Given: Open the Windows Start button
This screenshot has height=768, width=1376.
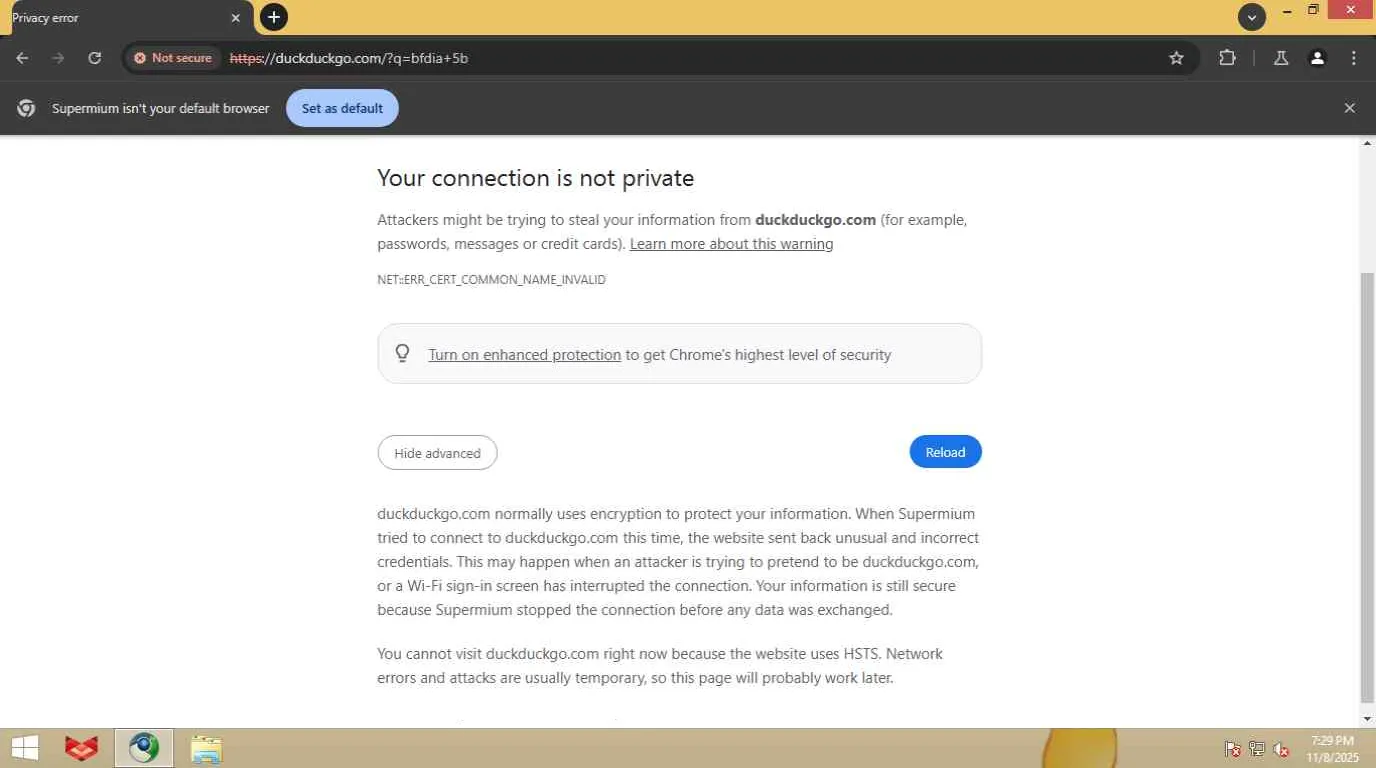Looking at the screenshot, I should pyautogui.click(x=25, y=748).
